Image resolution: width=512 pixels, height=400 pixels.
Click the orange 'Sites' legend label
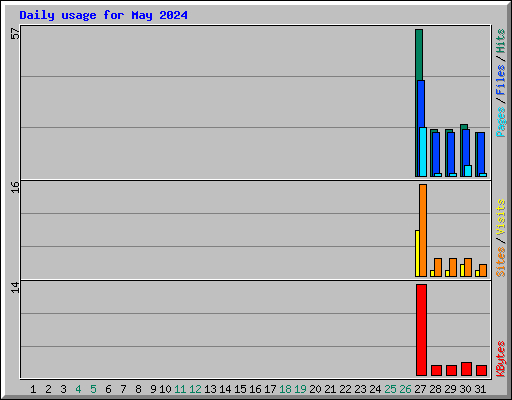click(x=500, y=262)
